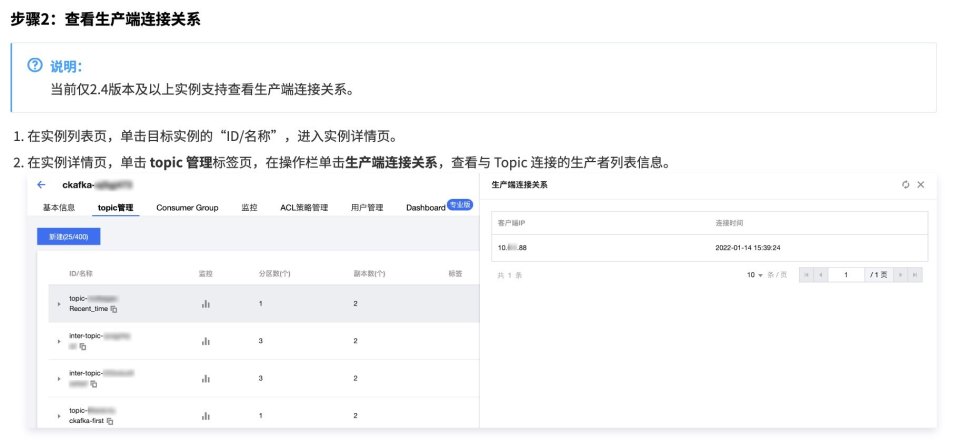Open the 10 条/页 page size dropdown

coord(759,274)
